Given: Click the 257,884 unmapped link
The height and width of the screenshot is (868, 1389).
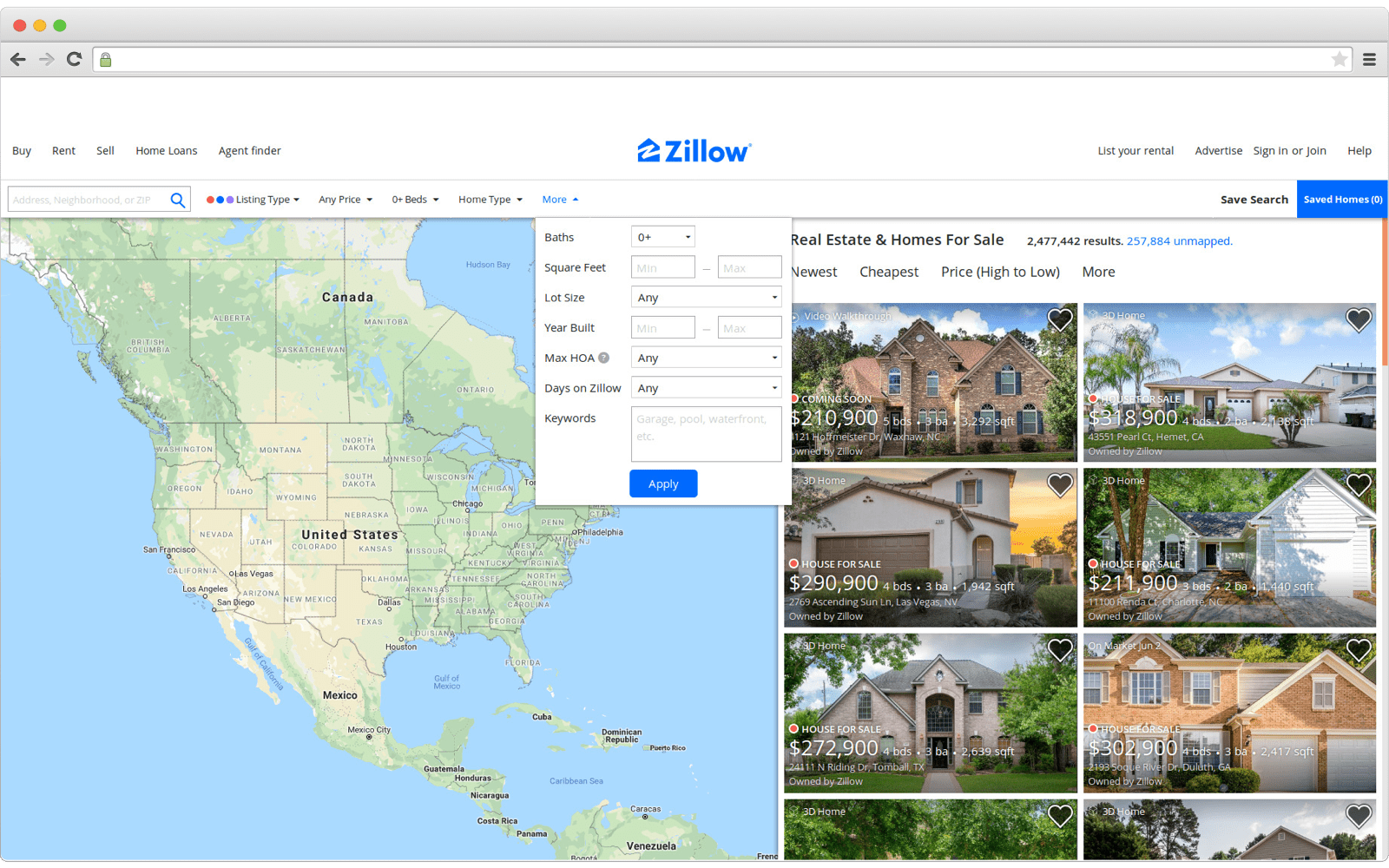Looking at the screenshot, I should [x=1179, y=241].
